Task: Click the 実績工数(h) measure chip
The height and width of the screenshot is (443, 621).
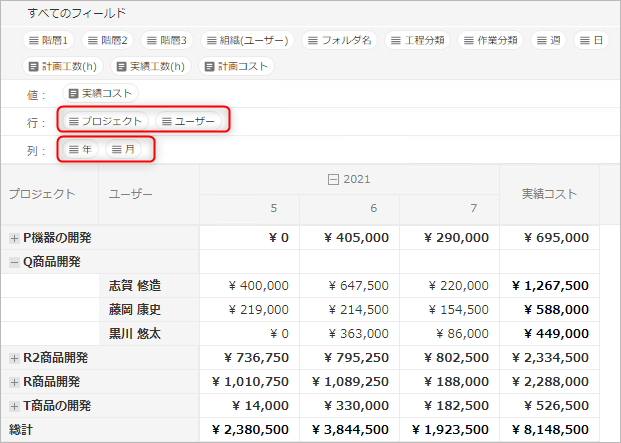Action: coord(150,66)
